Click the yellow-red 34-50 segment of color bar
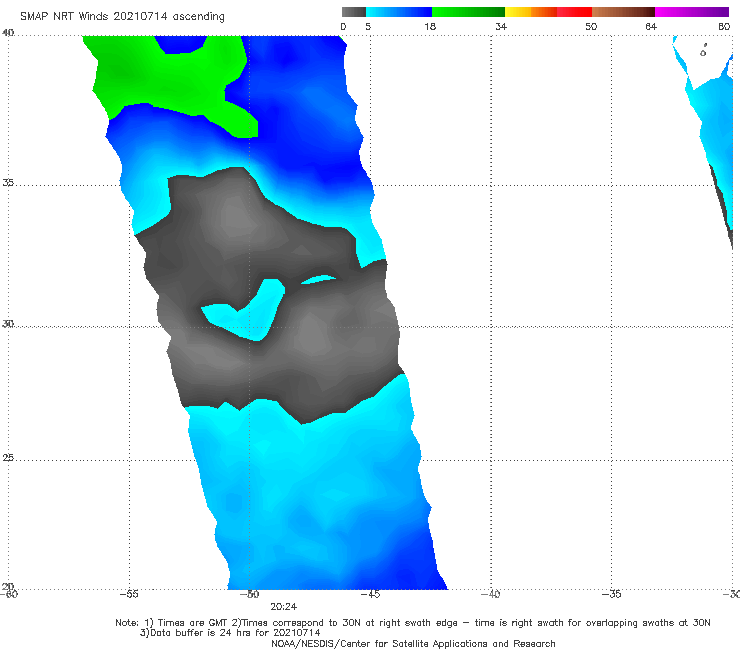 pos(548,12)
